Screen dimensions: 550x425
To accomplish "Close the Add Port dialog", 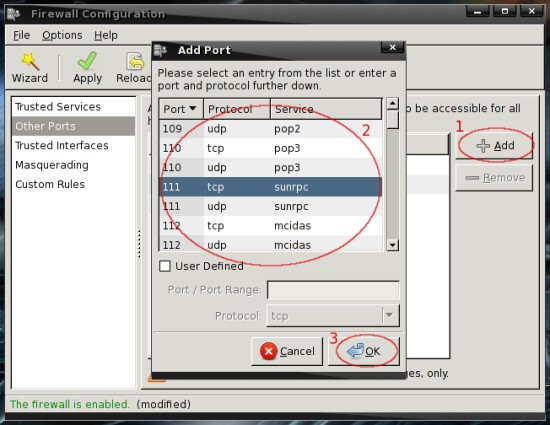I will [393, 47].
